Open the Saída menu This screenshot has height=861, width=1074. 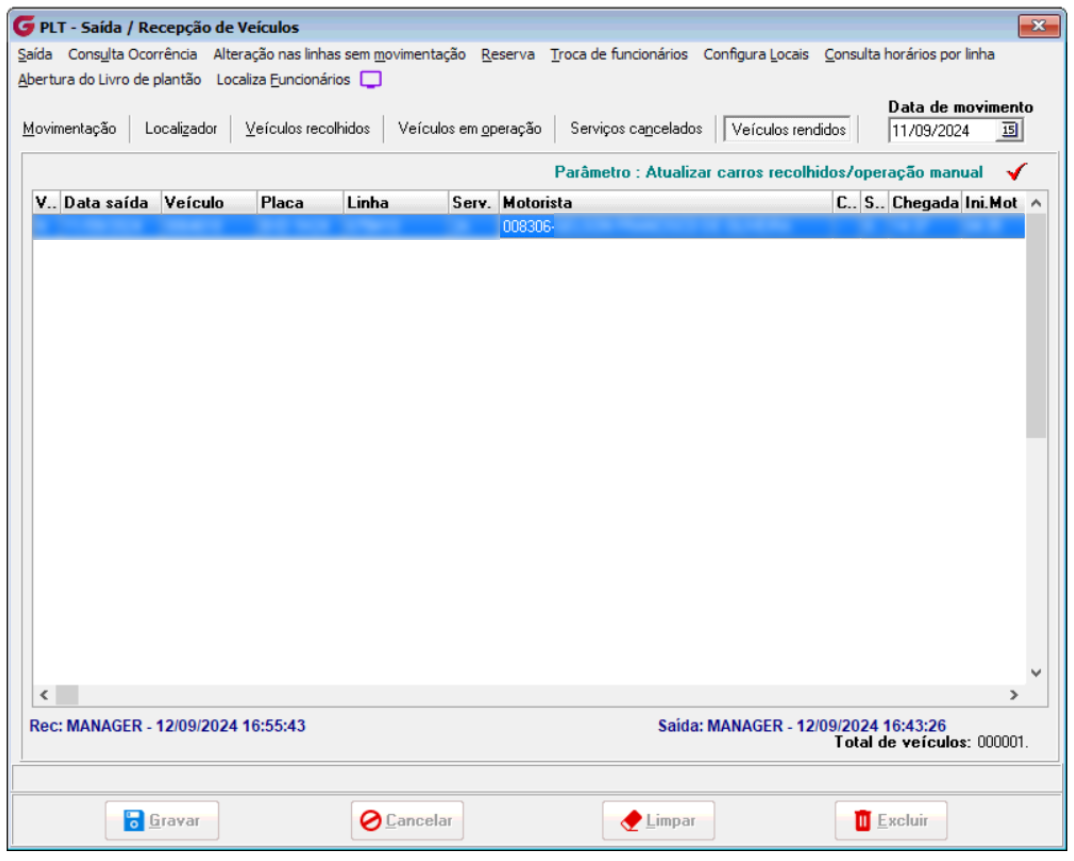click(x=35, y=54)
